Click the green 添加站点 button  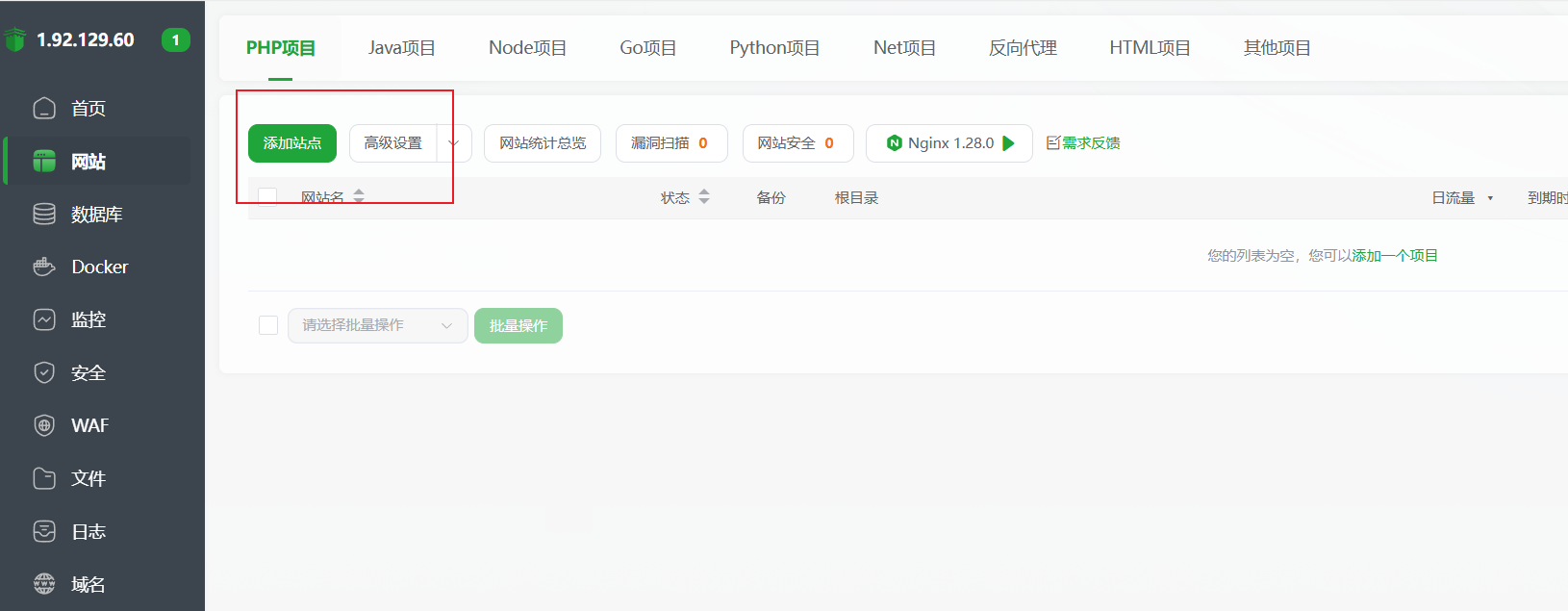tap(292, 143)
